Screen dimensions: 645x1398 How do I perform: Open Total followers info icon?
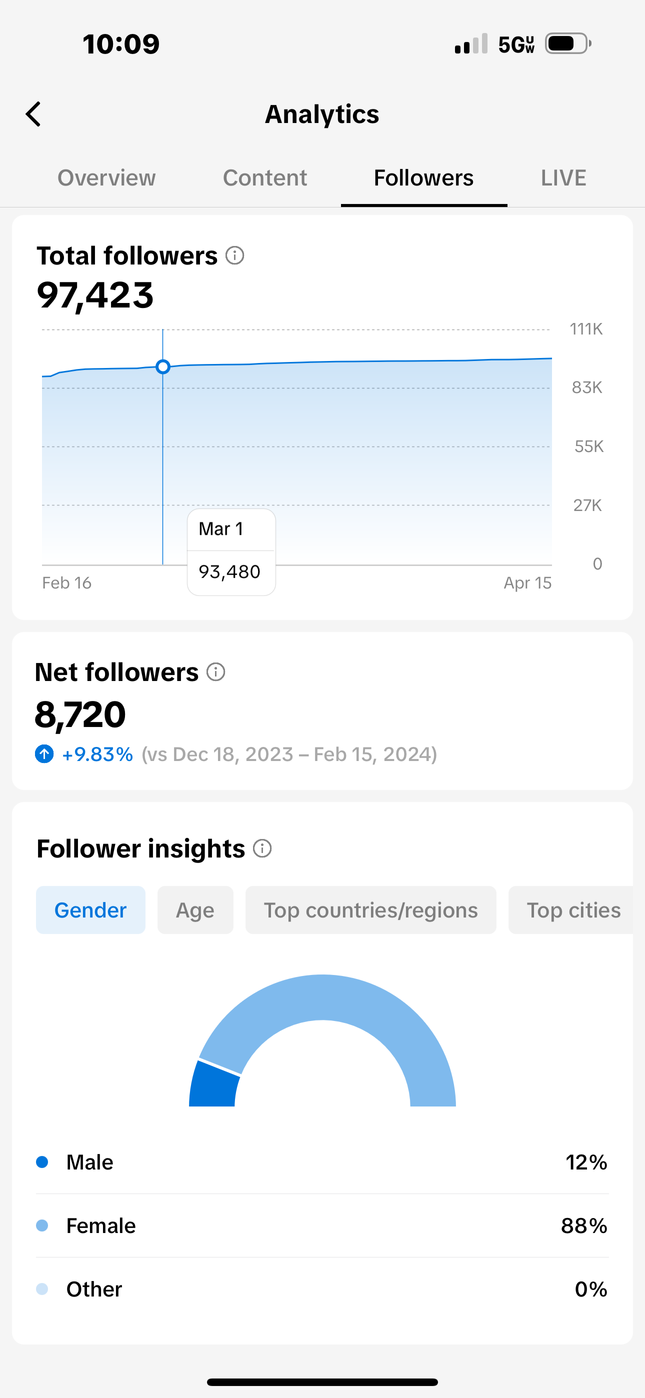click(x=235, y=256)
